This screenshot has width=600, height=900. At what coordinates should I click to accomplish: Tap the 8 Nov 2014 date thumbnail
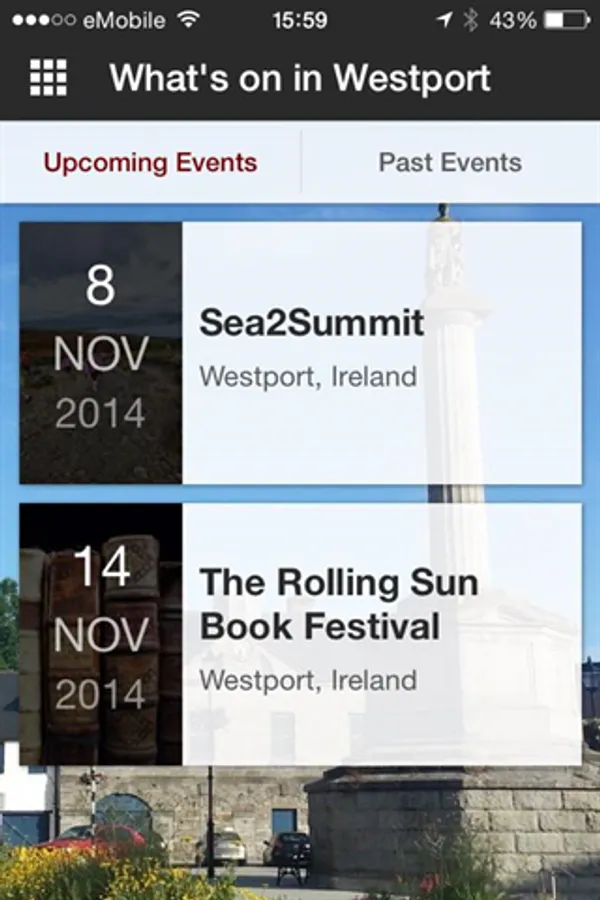(101, 352)
